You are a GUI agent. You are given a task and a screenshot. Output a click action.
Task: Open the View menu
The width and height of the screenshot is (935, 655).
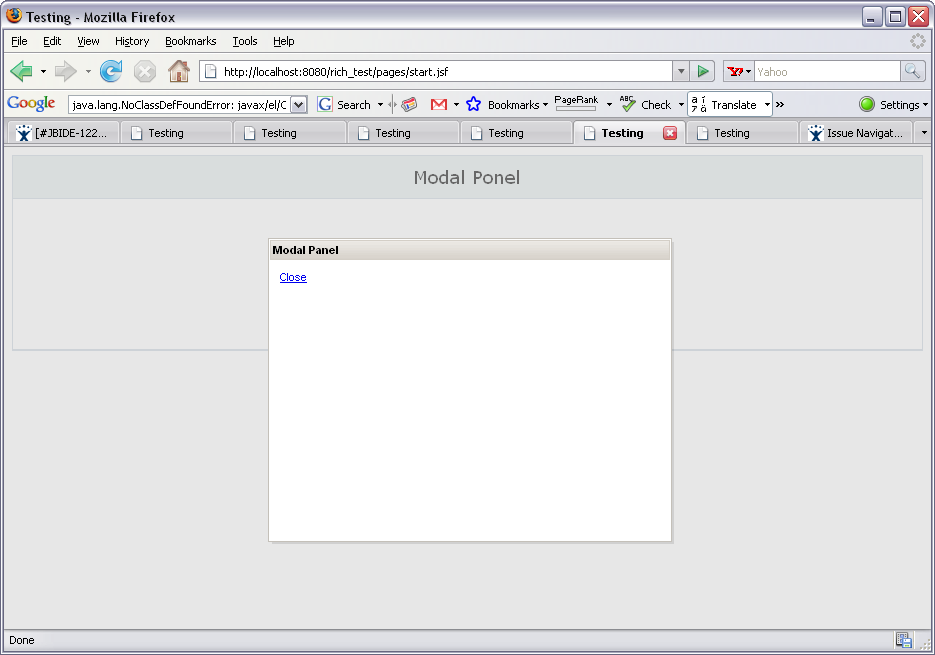click(88, 41)
